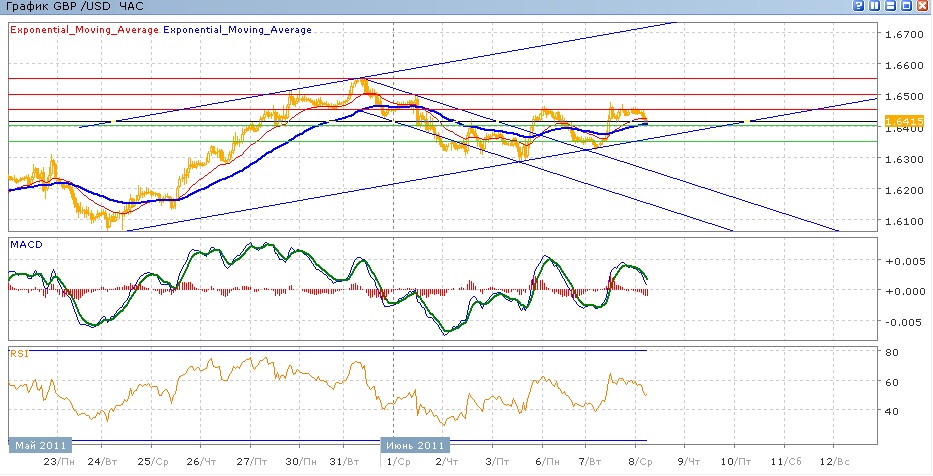Select the 27/Пт date label
The height and width of the screenshot is (476, 933).
(x=251, y=462)
